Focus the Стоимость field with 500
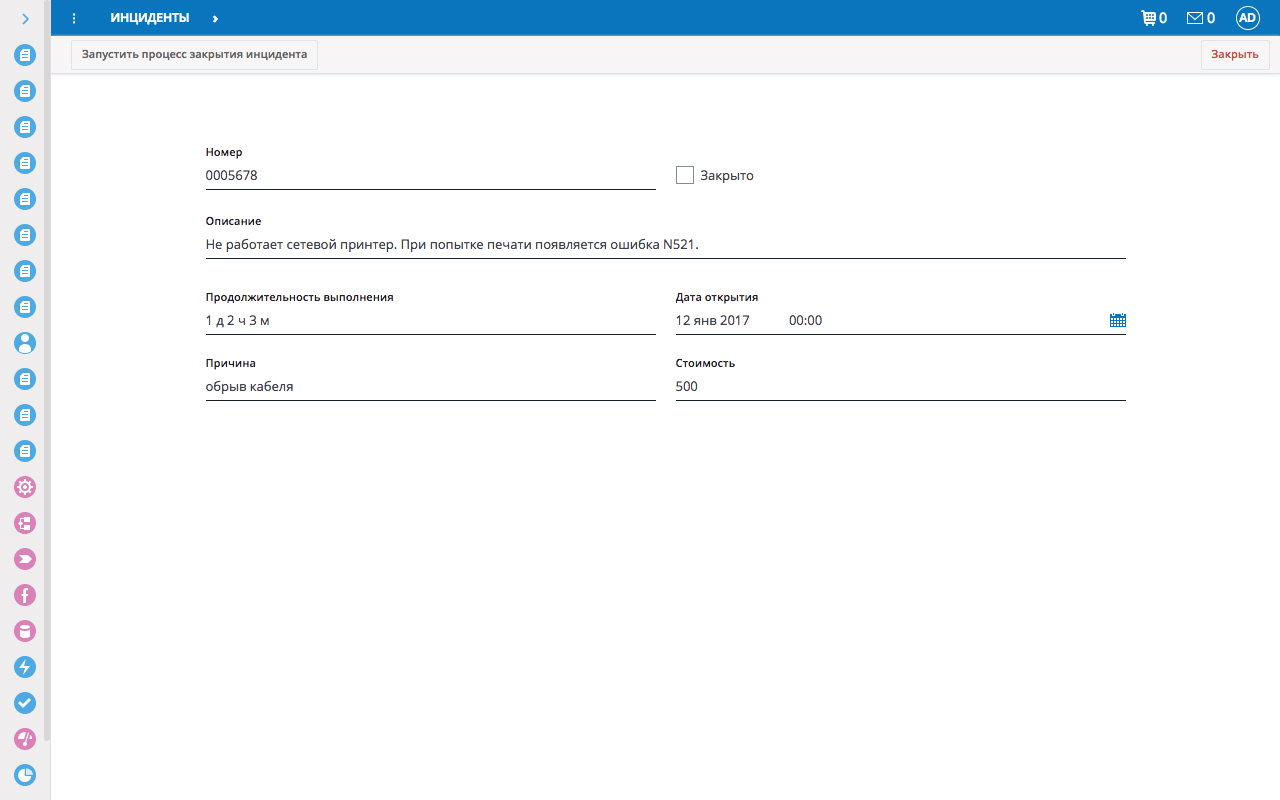 [901, 387]
